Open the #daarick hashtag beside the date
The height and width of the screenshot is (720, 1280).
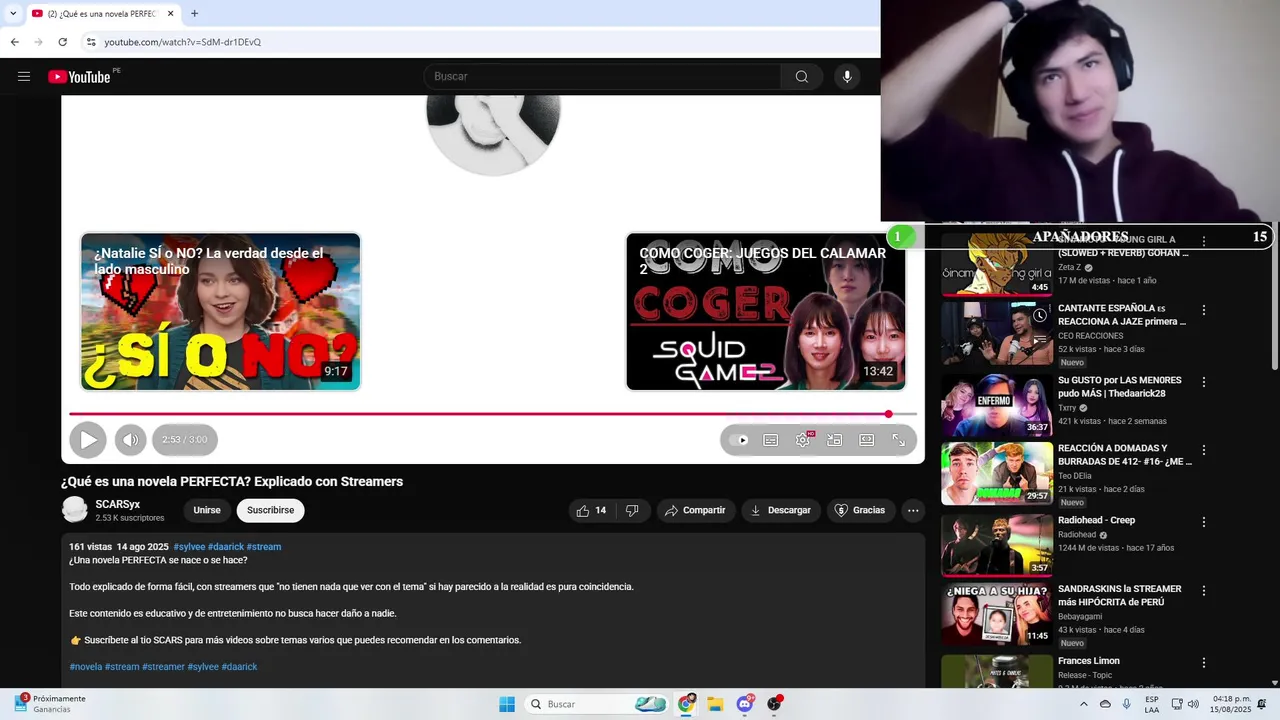click(x=226, y=547)
